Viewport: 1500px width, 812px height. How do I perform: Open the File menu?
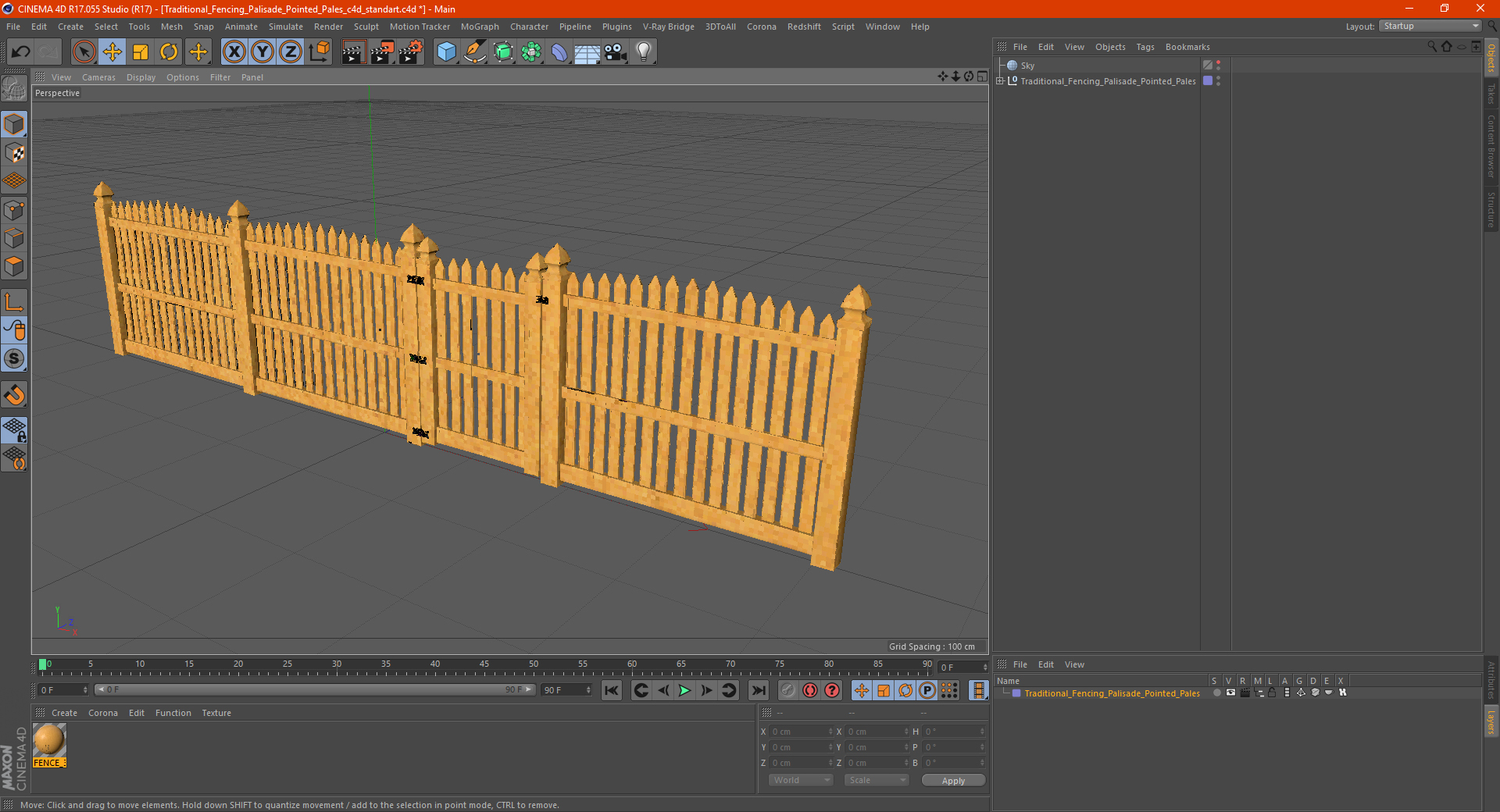coord(13,27)
